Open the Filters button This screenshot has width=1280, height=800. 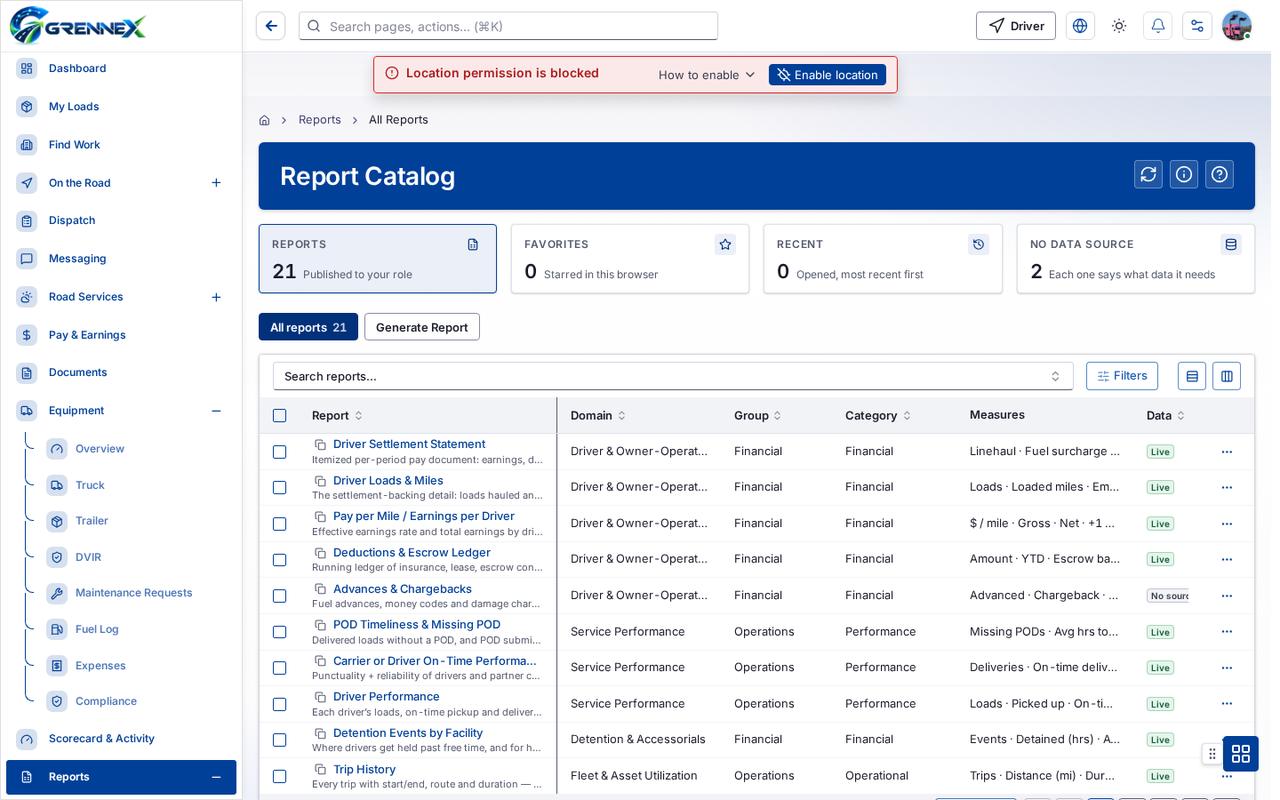(x=1122, y=376)
